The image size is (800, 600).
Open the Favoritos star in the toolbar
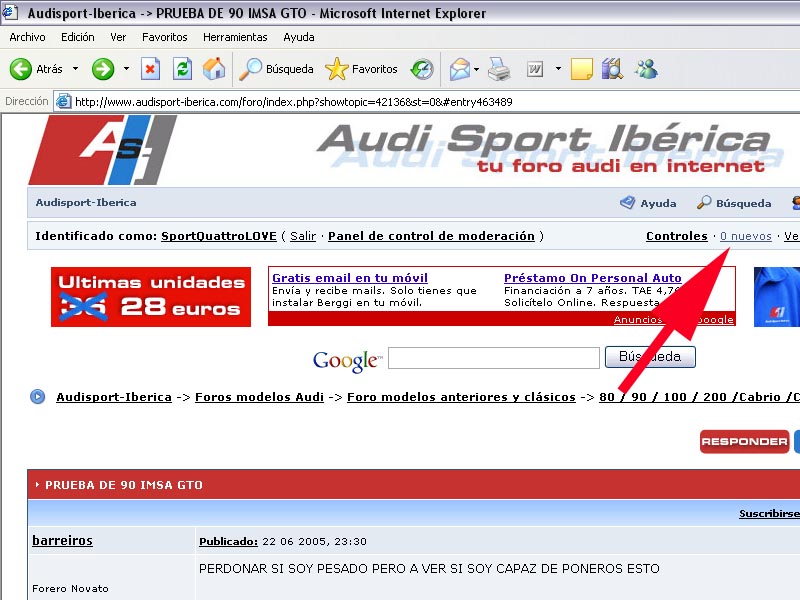click(x=336, y=69)
